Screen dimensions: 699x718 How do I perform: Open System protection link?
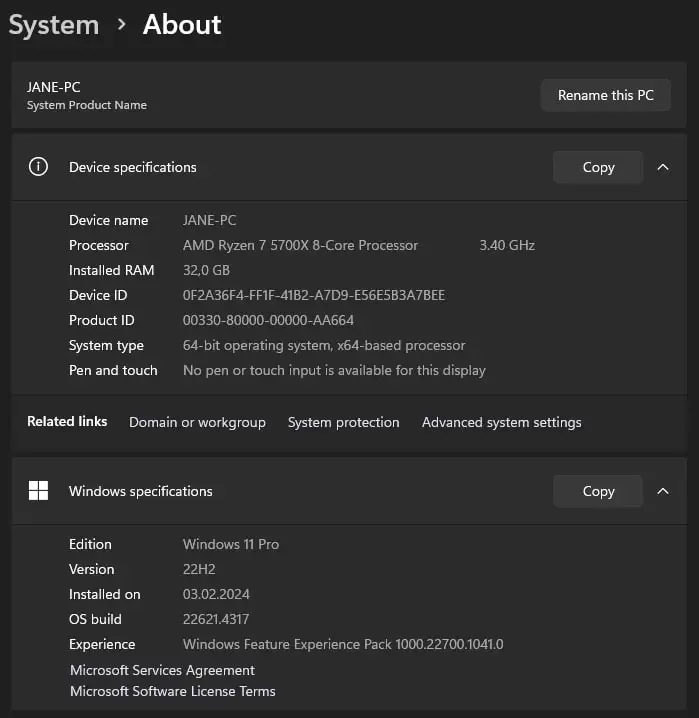coord(343,422)
